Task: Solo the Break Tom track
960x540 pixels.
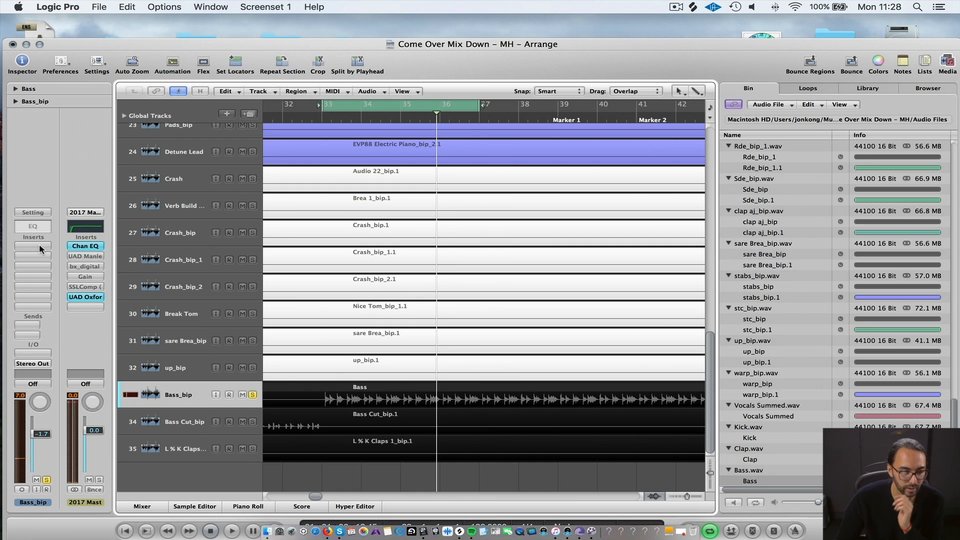Action: 252,313
